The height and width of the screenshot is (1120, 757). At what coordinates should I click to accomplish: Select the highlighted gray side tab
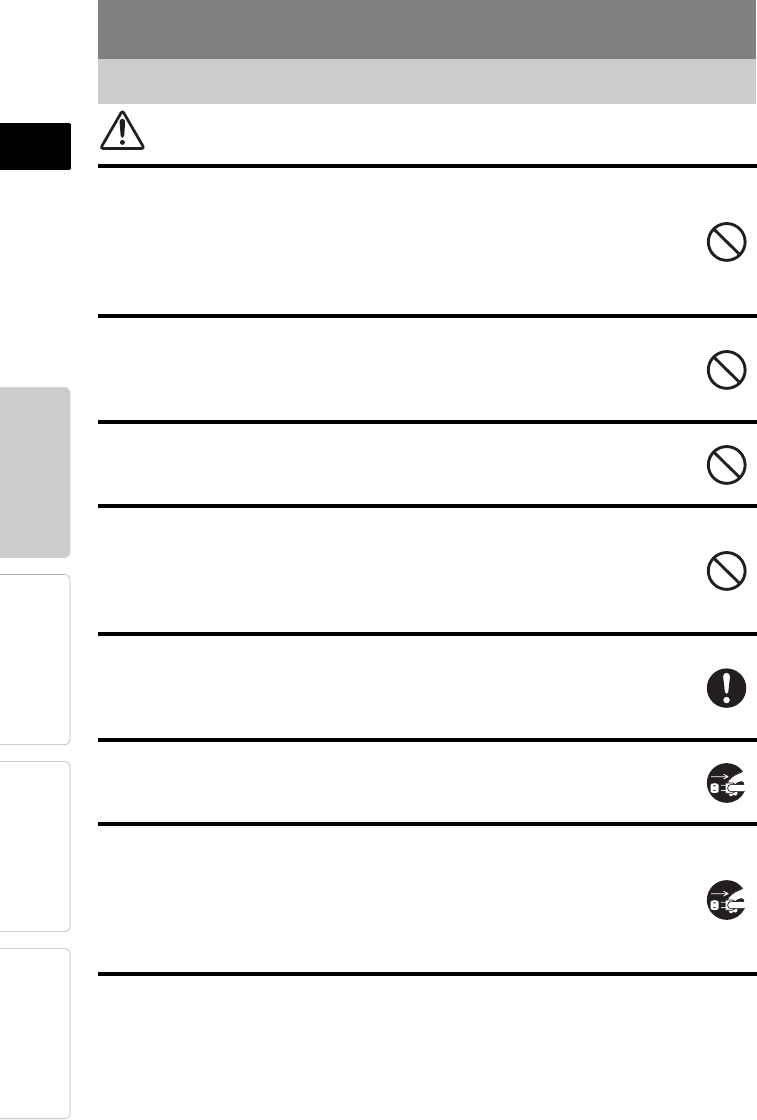pos(35,472)
